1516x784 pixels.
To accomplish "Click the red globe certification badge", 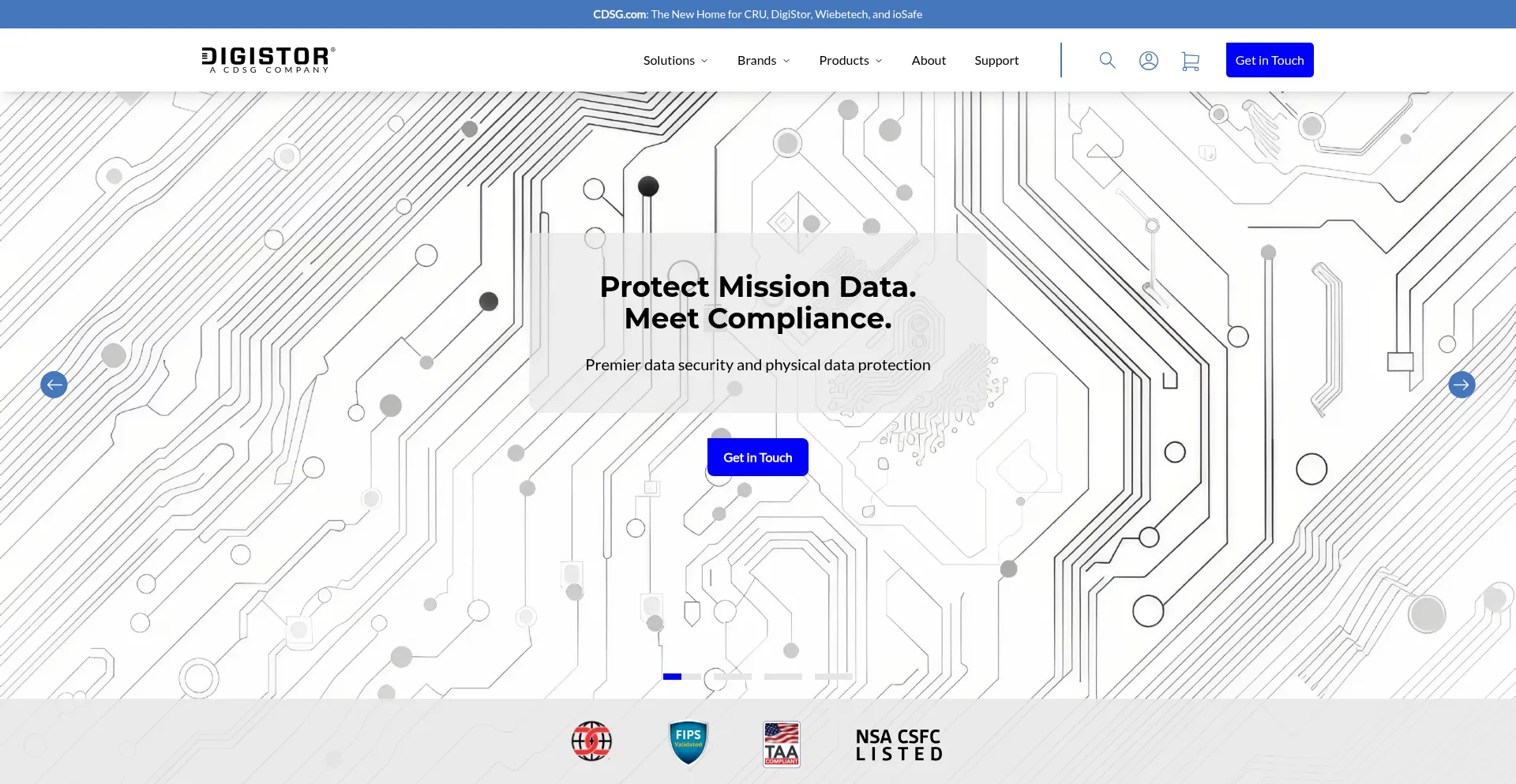I will pyautogui.click(x=591, y=741).
